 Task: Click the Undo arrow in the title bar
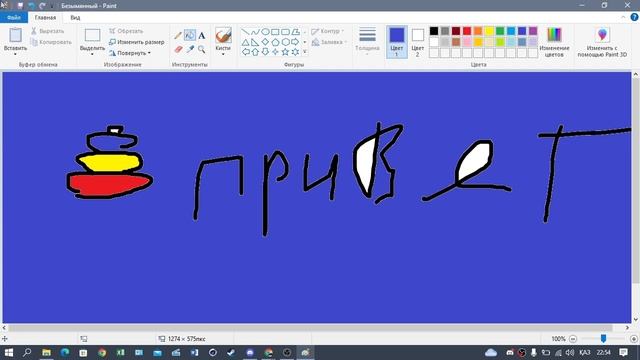point(31,6)
